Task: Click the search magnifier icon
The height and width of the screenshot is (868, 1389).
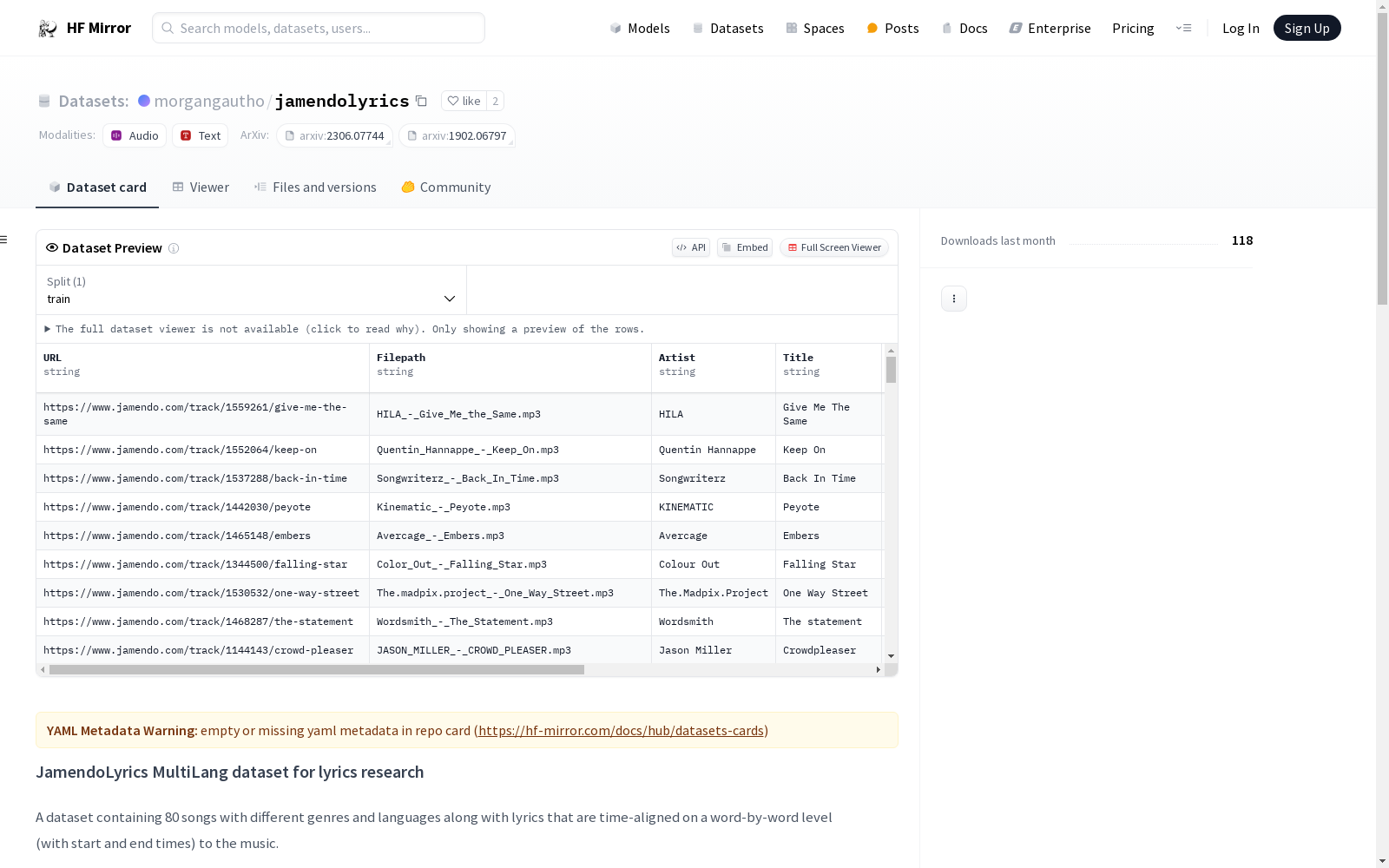Action: click(x=168, y=28)
